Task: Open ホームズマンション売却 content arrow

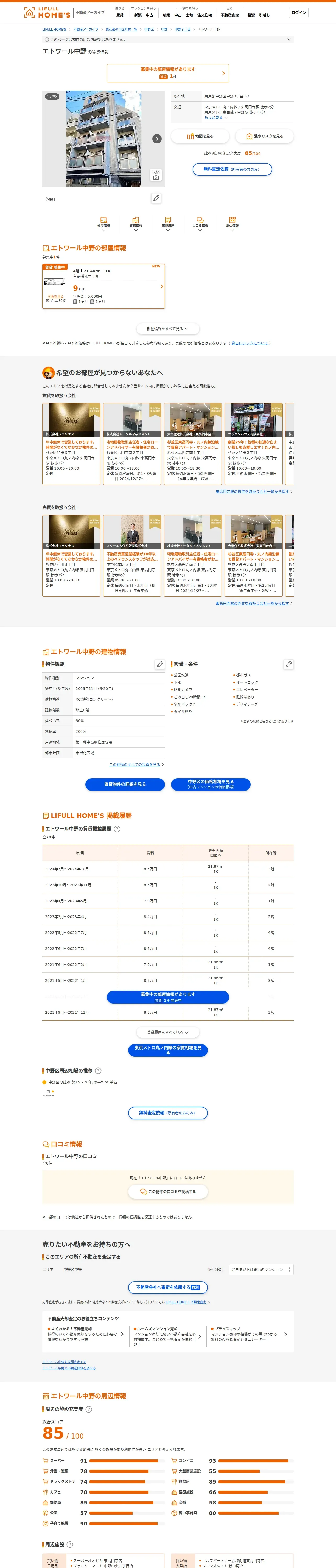Action: [199, 1337]
